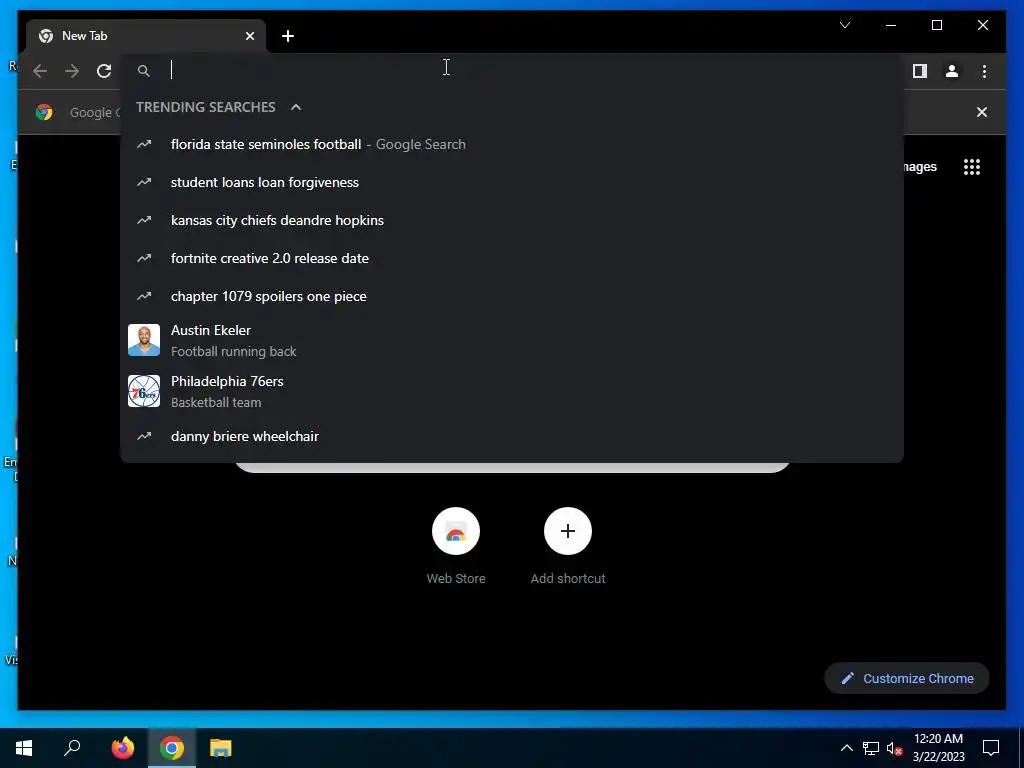Open the Windows Start menu
This screenshot has width=1024, height=768.
pos(24,748)
